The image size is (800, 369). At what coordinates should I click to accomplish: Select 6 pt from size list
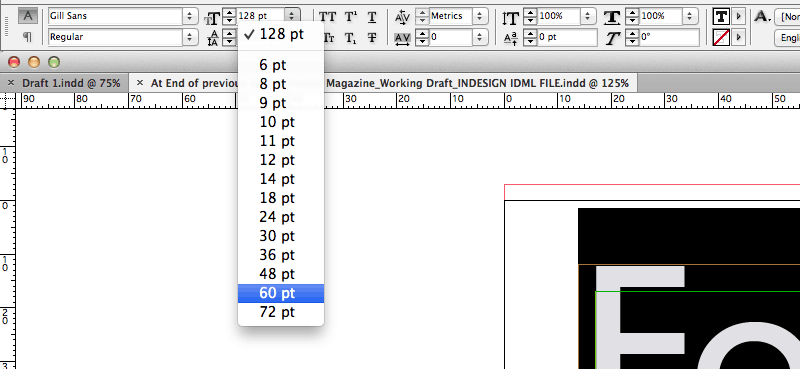click(281, 65)
